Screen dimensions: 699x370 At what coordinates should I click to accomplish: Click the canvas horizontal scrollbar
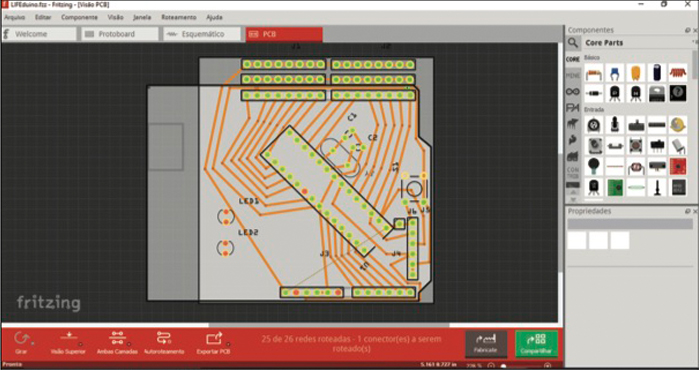329,325
